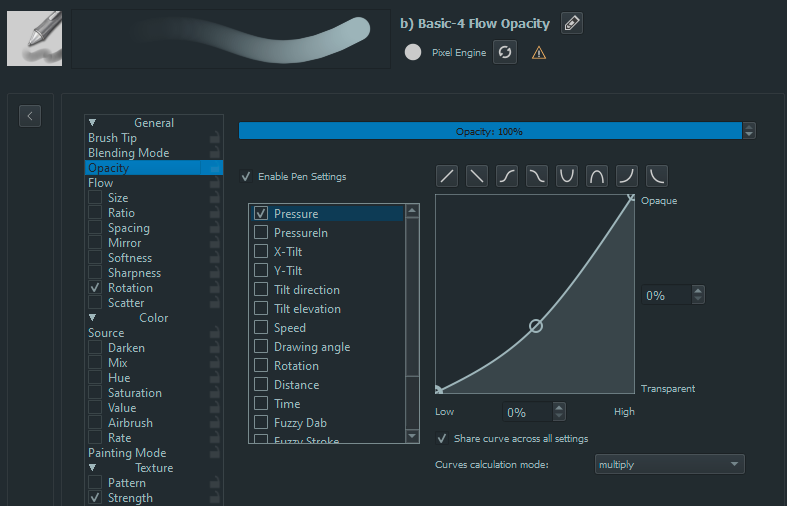
Task: Click the lock icon next to Brush Tip
Action: click(215, 138)
